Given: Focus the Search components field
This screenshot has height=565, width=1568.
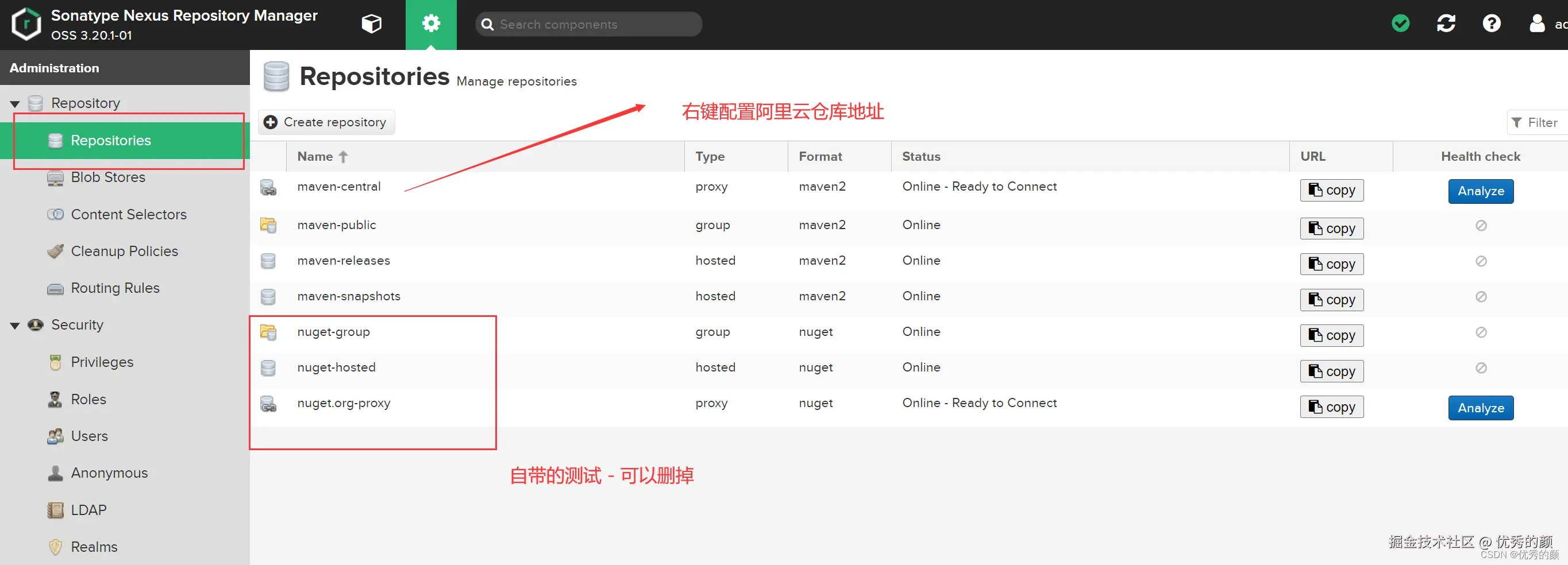Looking at the screenshot, I should [588, 24].
